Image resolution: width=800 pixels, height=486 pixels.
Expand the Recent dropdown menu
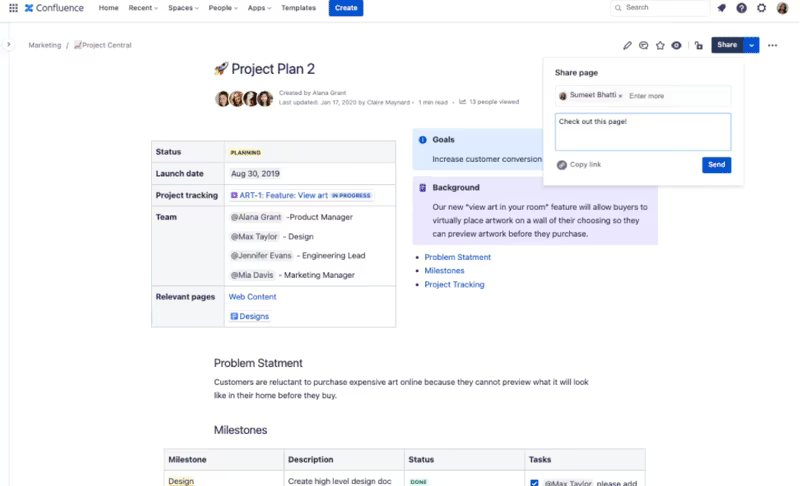coord(143,8)
